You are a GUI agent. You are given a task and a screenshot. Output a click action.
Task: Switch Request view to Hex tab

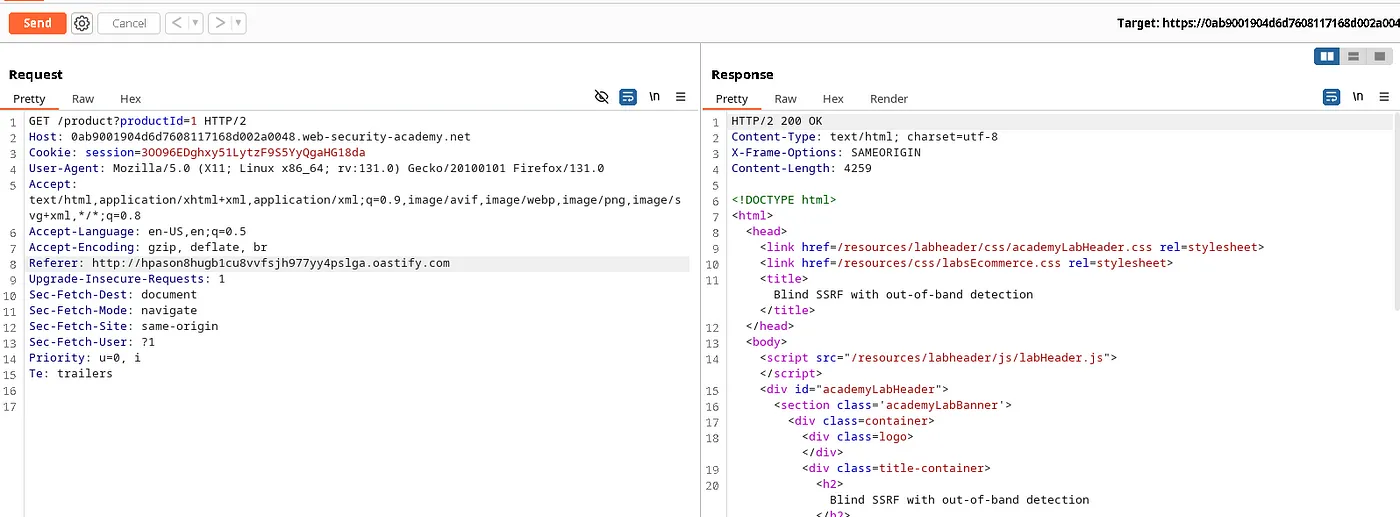130,99
